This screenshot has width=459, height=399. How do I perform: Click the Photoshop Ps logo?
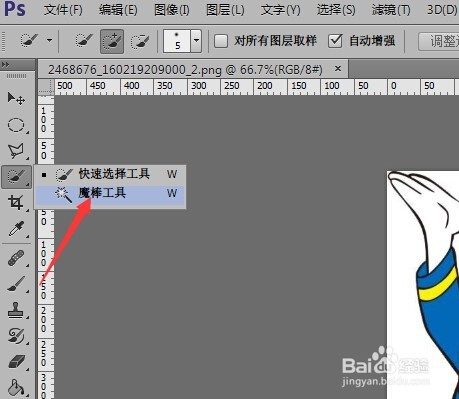click(15, 9)
